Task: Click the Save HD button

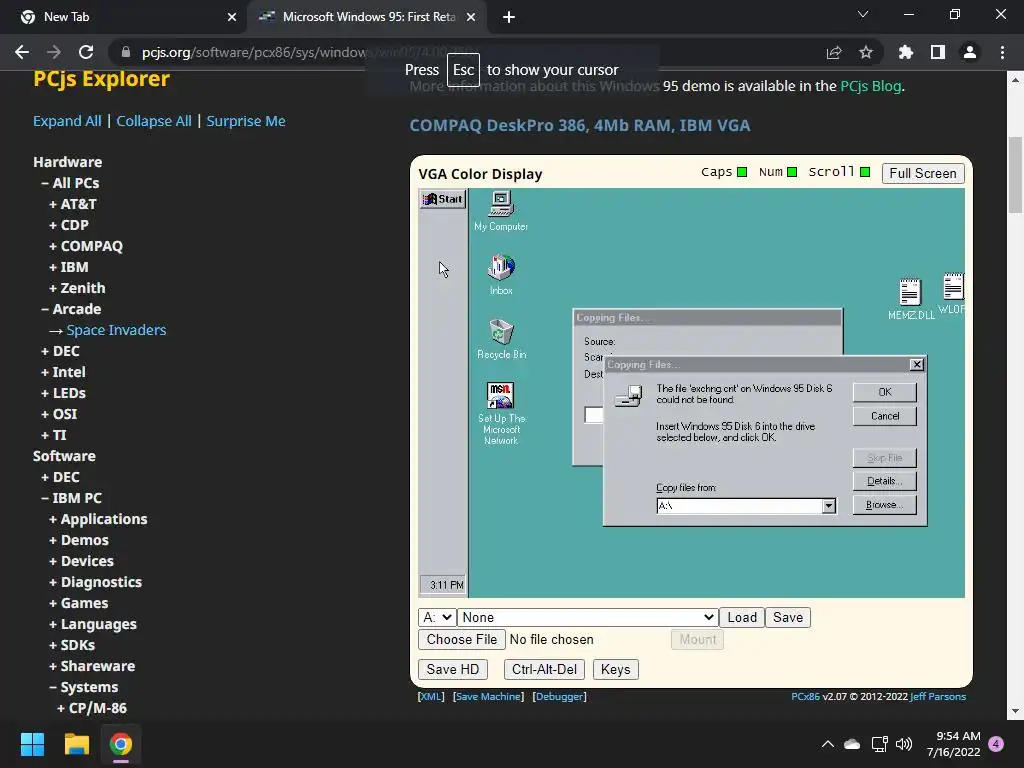Action: (x=453, y=669)
